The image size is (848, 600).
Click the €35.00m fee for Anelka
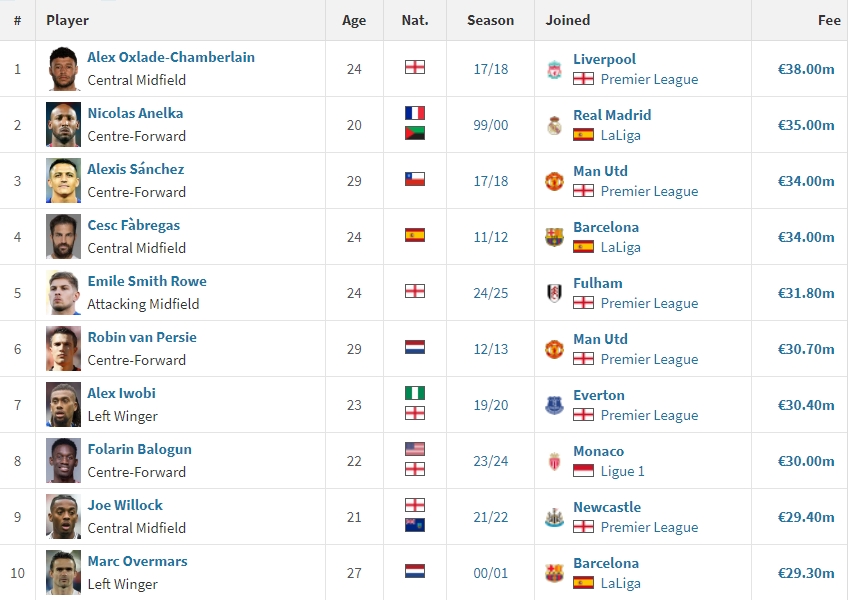[x=806, y=125]
